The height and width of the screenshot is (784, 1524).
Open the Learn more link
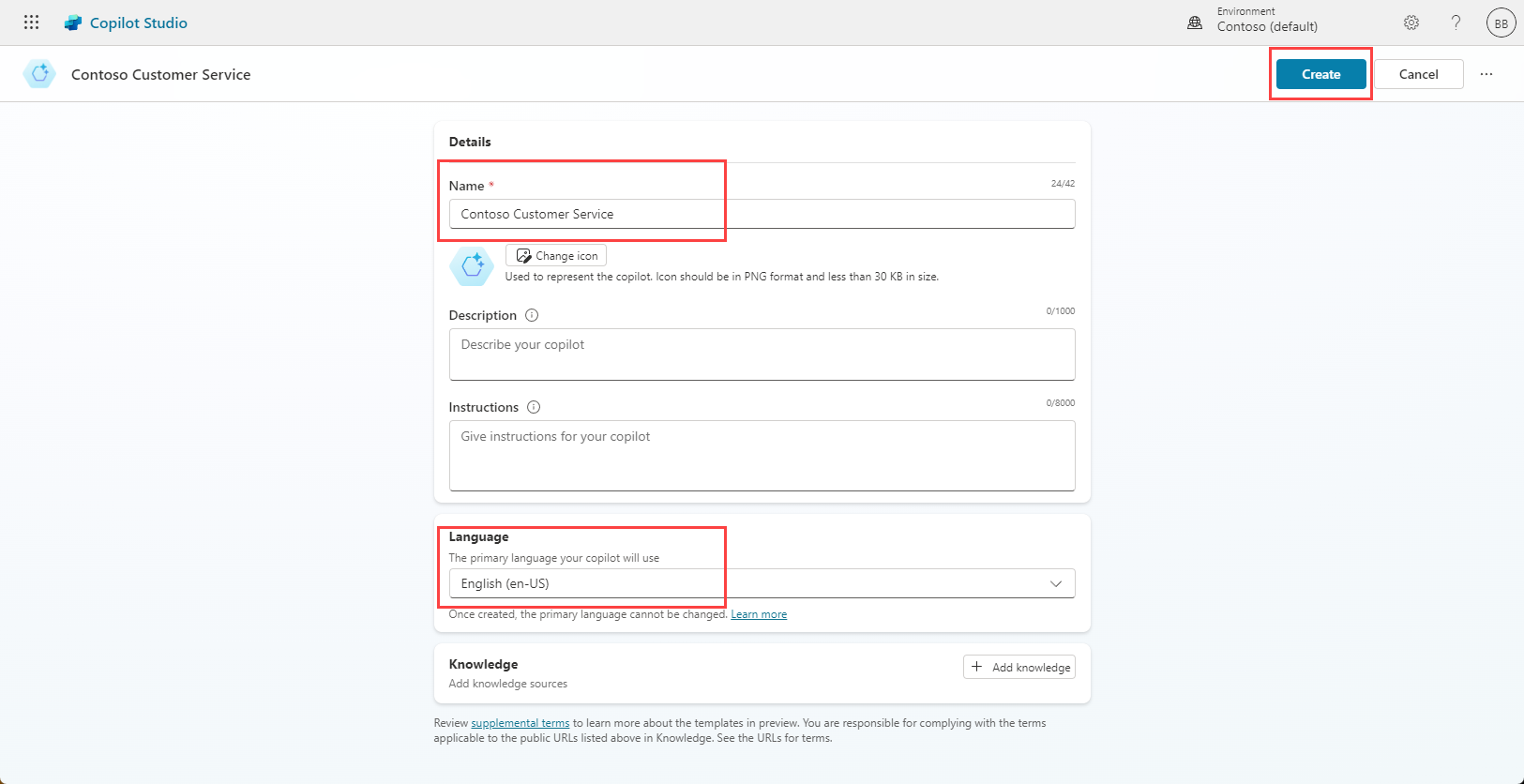[x=759, y=614]
